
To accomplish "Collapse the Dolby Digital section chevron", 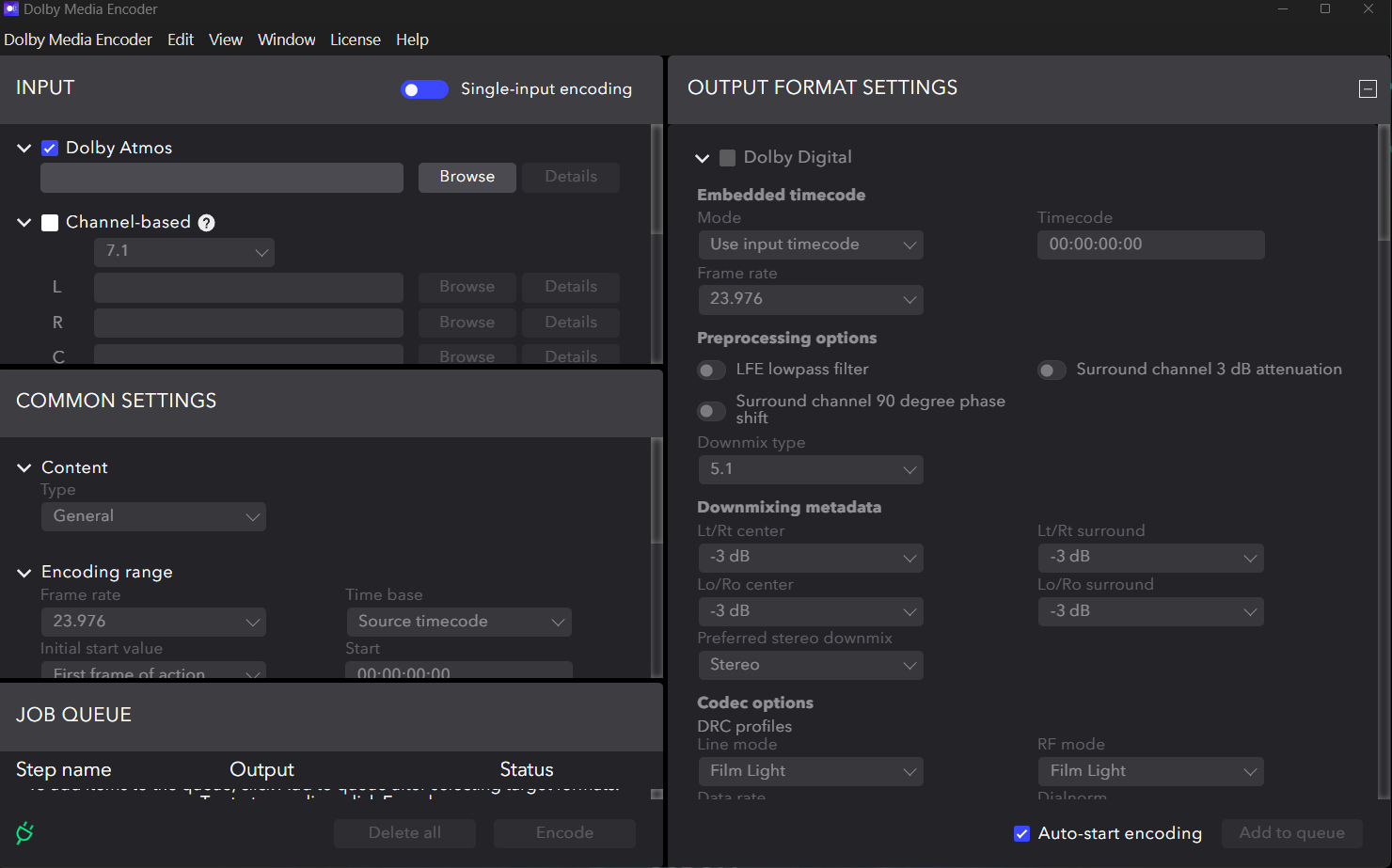I will coord(702,158).
